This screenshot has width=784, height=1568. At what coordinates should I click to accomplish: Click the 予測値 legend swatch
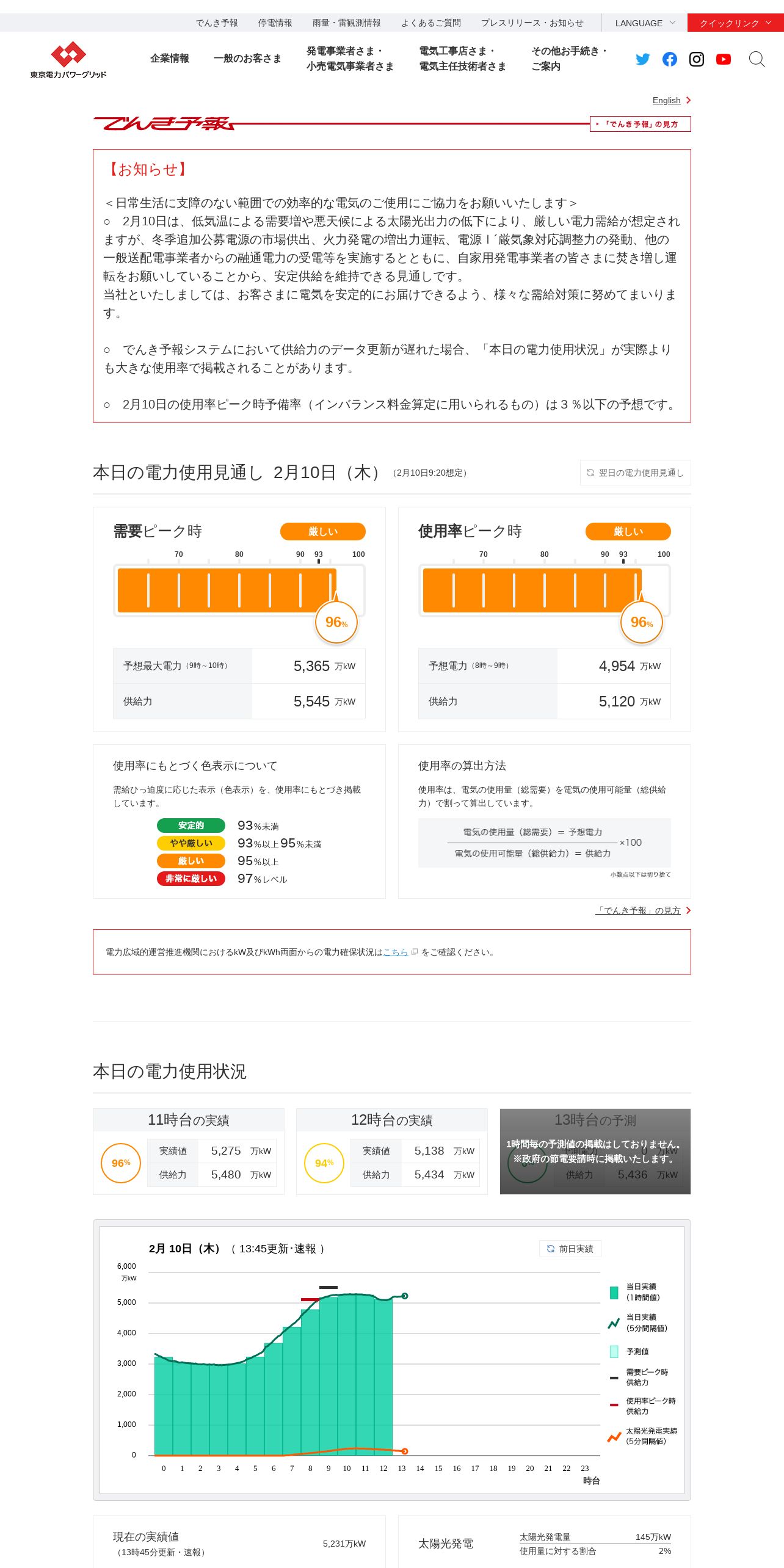(x=614, y=1351)
